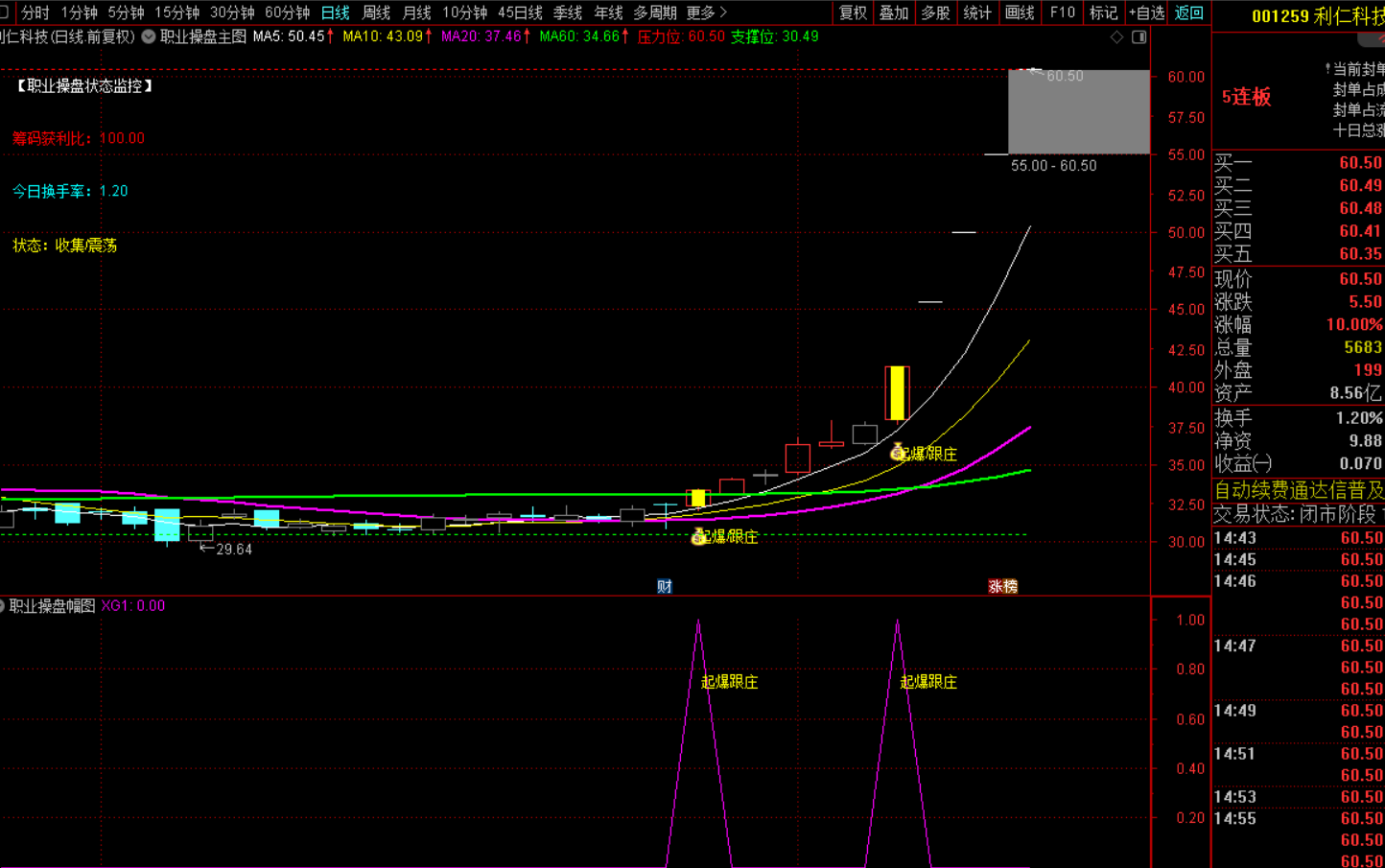Click the XG1: 0.00 indicator value
The width and height of the screenshot is (1385, 868).
coord(133,606)
